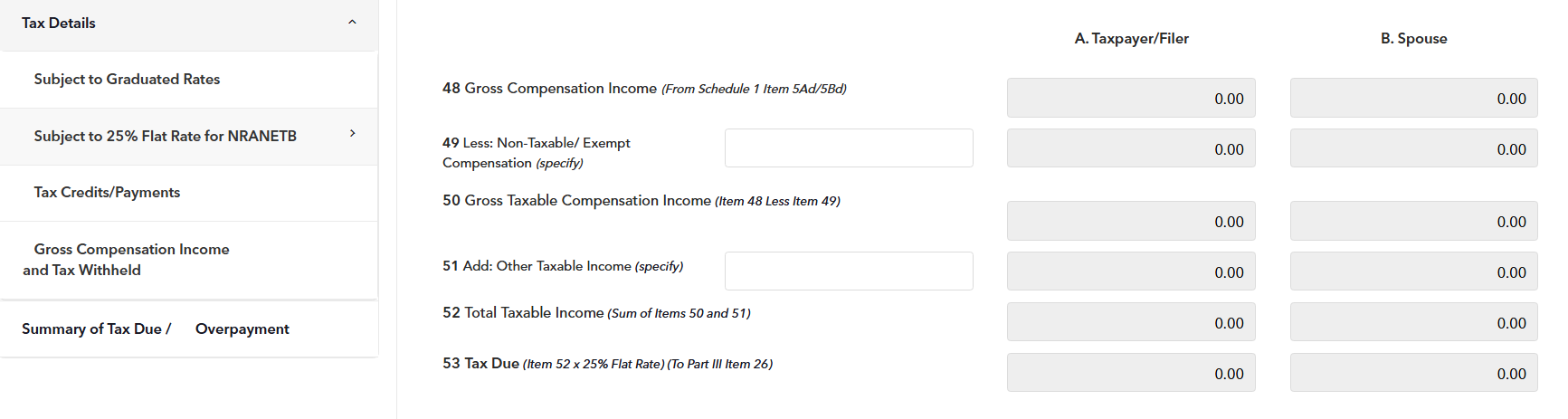Image resolution: width=1568 pixels, height=419 pixels.
Task: Select Spouse Tax Due amount field
Action: (x=1413, y=374)
